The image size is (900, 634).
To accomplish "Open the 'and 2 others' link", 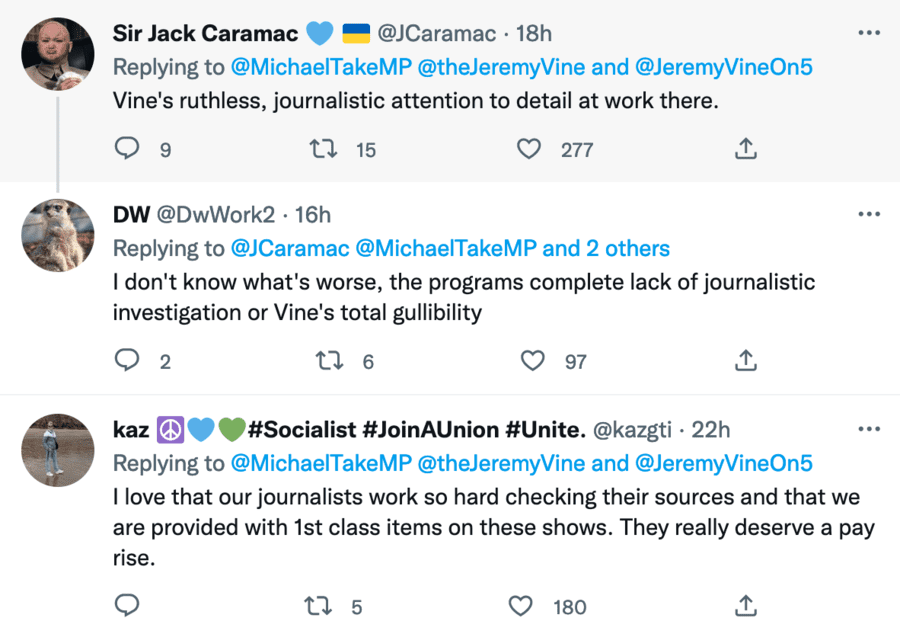I will (x=606, y=248).
